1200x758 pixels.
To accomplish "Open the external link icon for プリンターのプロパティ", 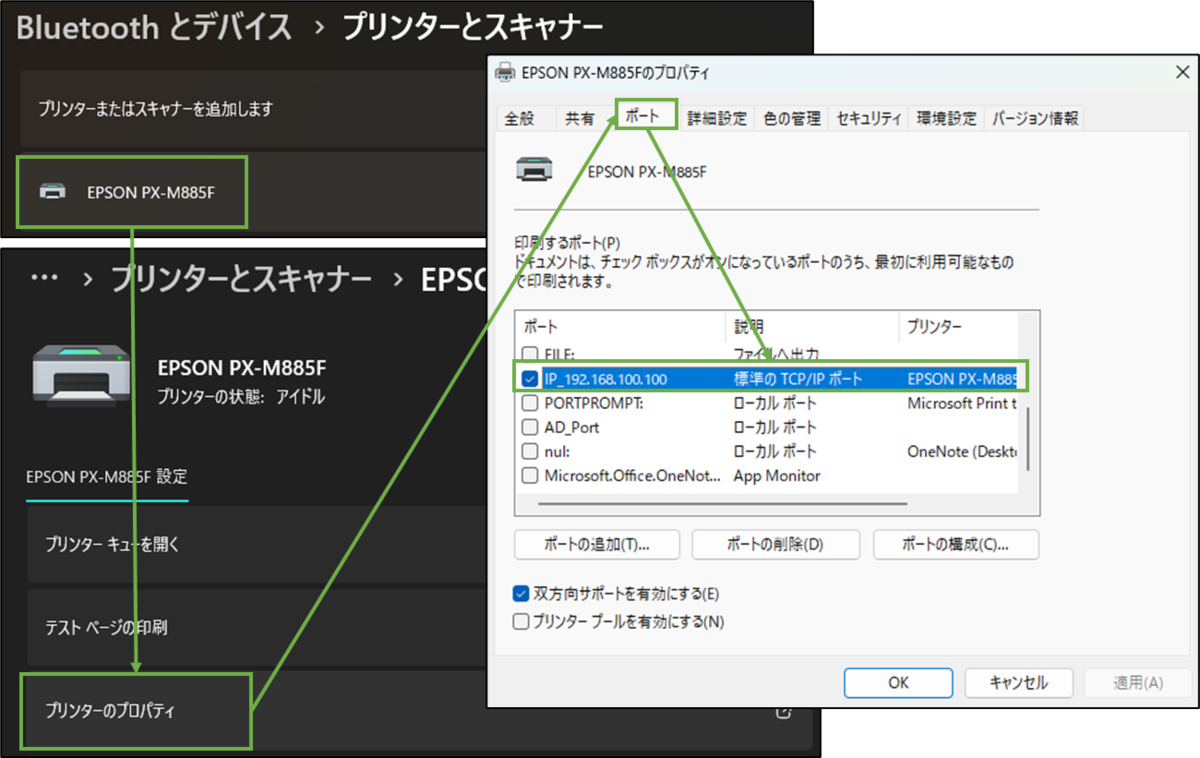I will (784, 712).
